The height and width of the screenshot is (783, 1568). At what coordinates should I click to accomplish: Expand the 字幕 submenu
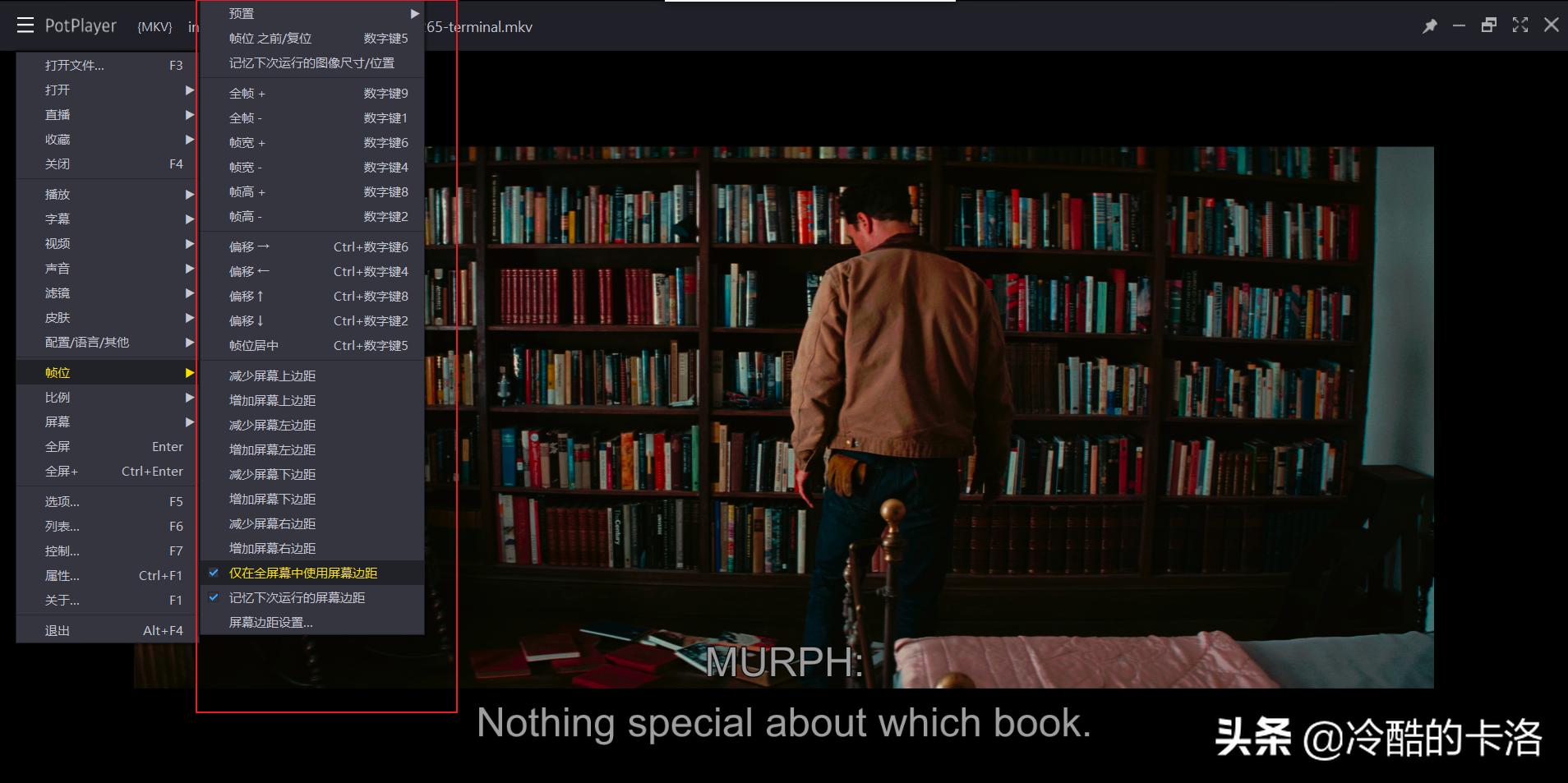tap(106, 219)
